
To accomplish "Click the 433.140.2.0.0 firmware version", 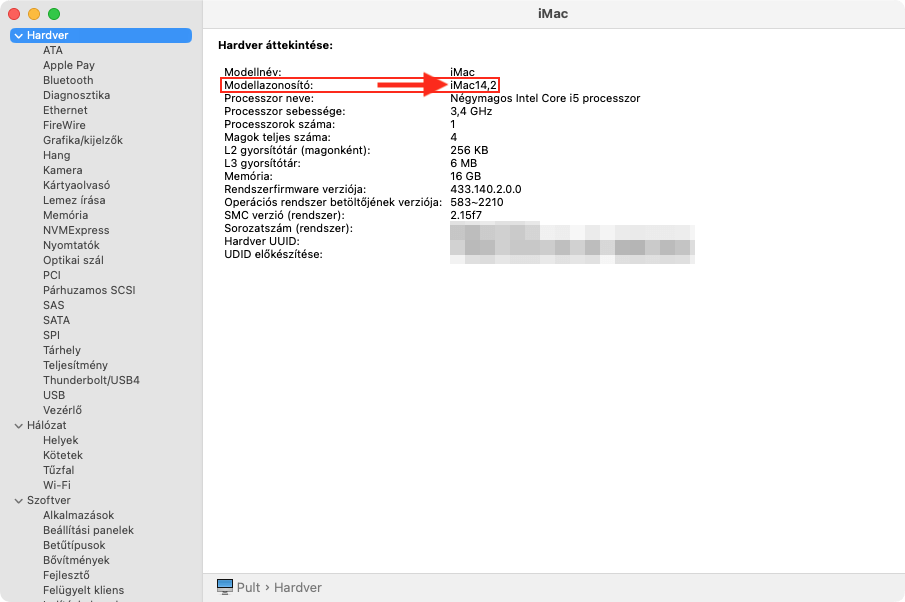I will click(x=485, y=189).
